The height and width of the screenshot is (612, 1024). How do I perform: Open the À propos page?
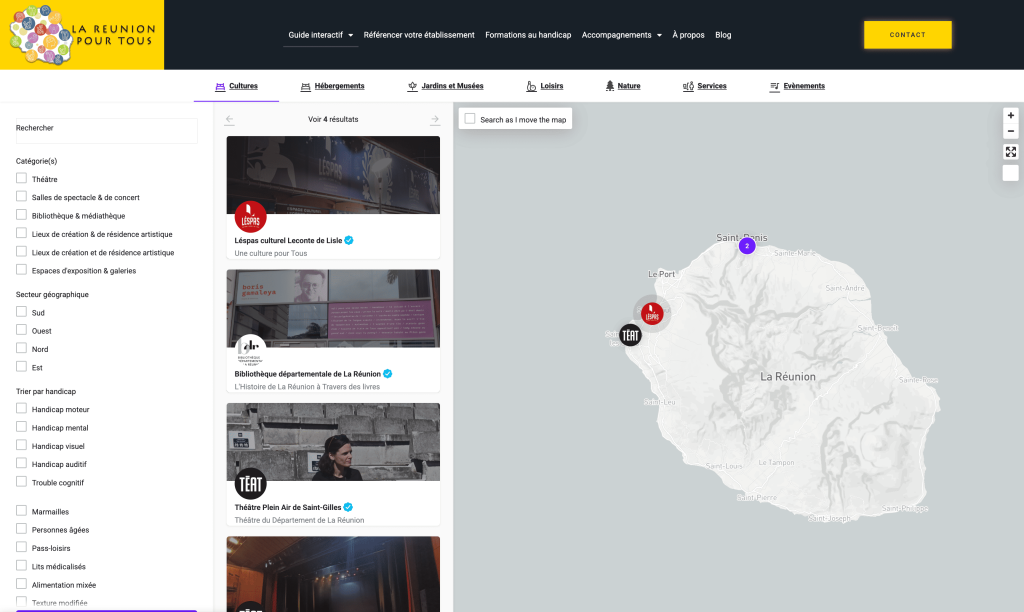pyautogui.click(x=688, y=35)
